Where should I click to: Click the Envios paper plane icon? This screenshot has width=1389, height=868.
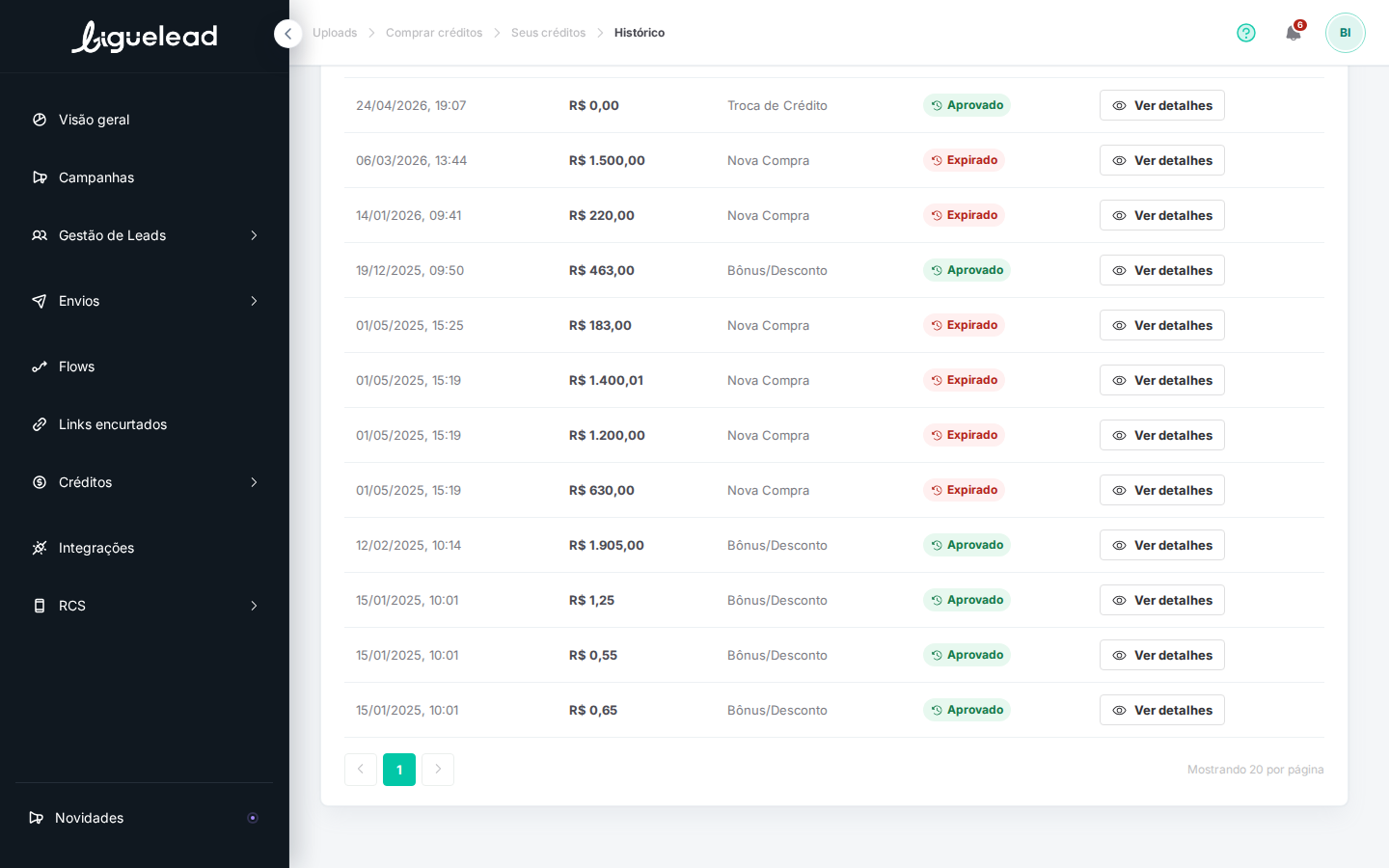click(x=40, y=301)
